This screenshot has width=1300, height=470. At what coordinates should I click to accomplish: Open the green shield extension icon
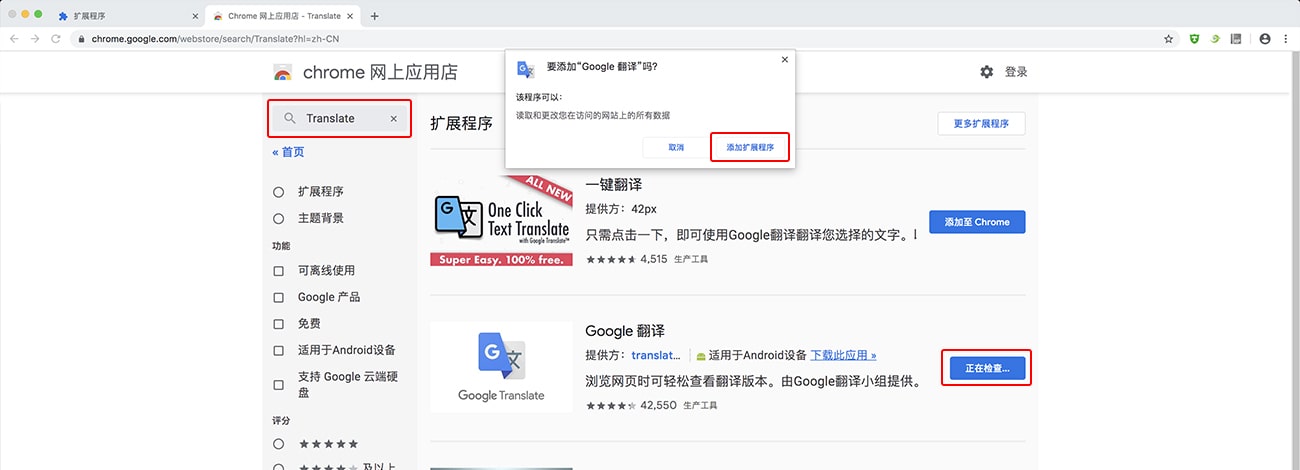[x=1194, y=39]
